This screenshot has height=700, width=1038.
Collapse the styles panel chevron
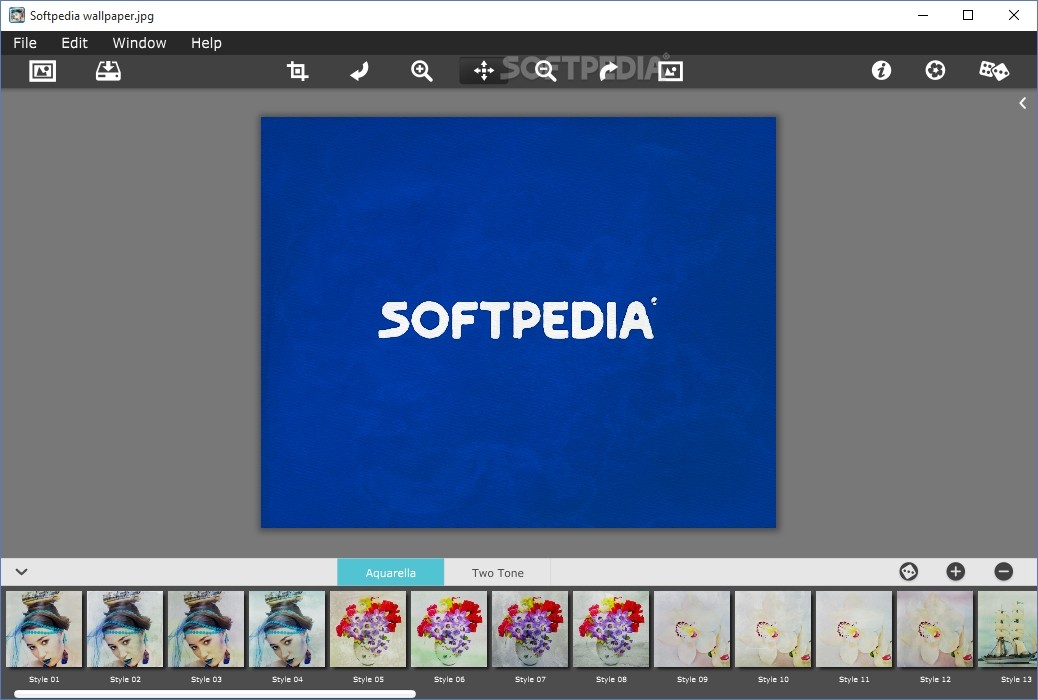click(x=21, y=572)
